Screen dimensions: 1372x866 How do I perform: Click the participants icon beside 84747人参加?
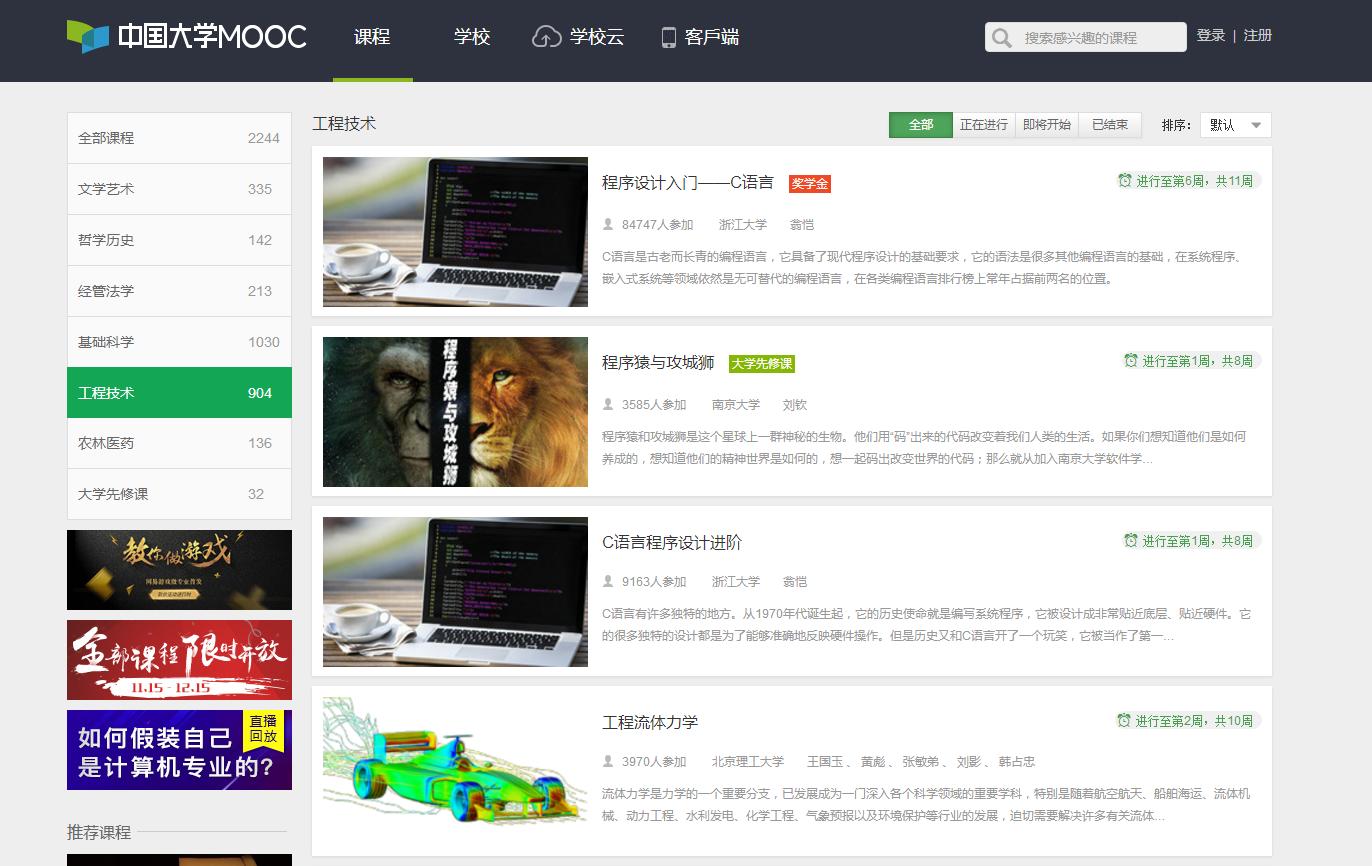point(609,224)
